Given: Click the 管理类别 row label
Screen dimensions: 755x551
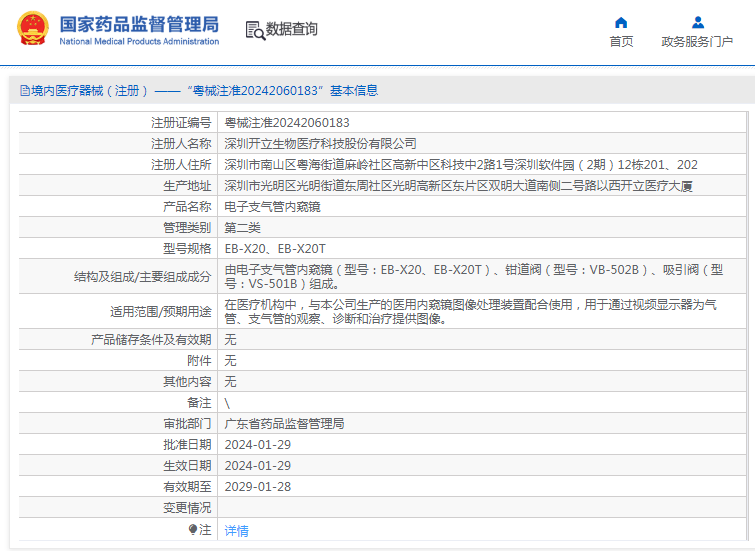Looking at the screenshot, I should coord(187,228).
